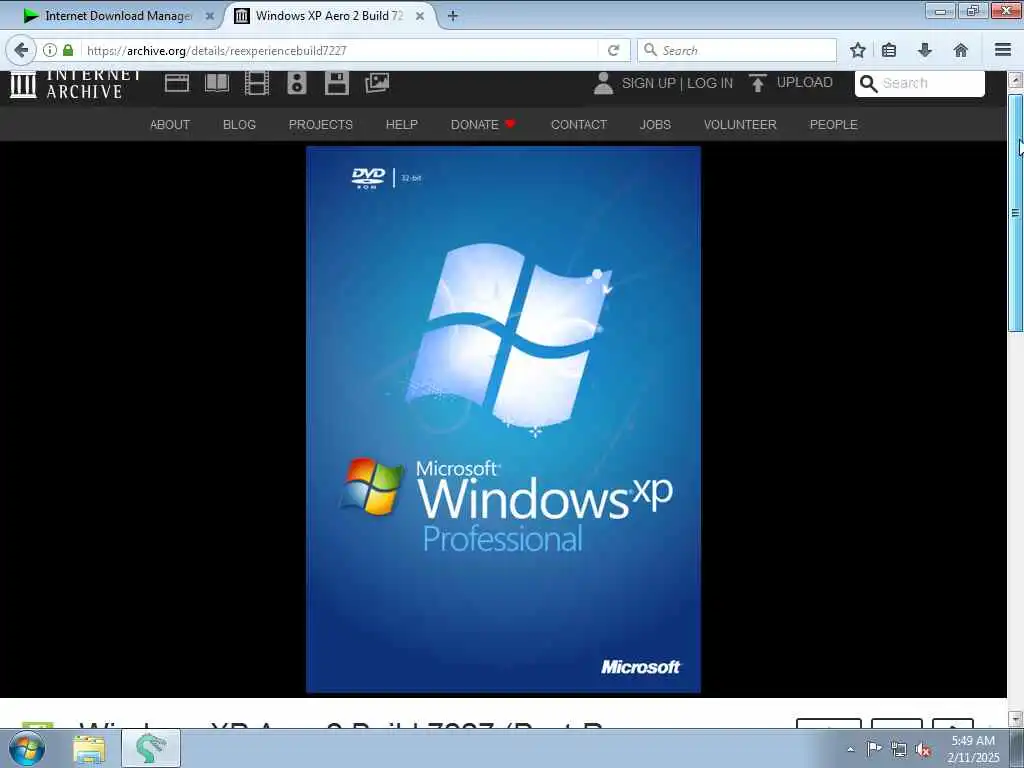Show hidden system tray icons
The width and height of the screenshot is (1024, 768).
point(850,750)
